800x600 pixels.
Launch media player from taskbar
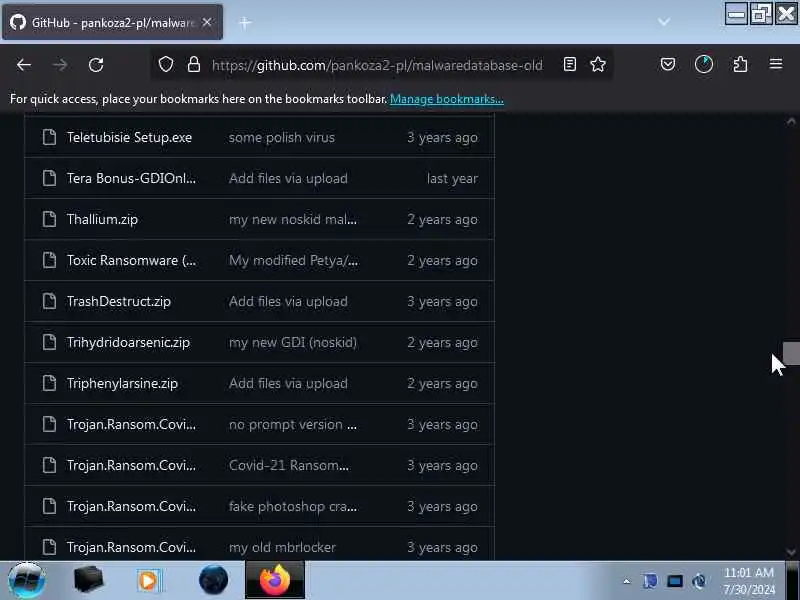(149, 581)
